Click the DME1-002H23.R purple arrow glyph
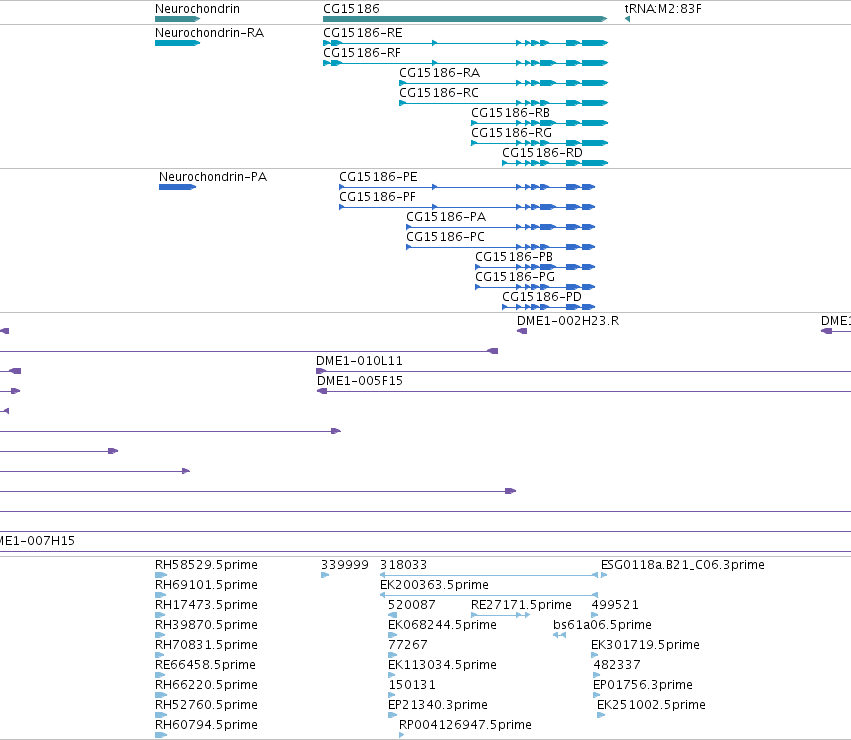This screenshot has height=740, width=851. tap(522, 331)
